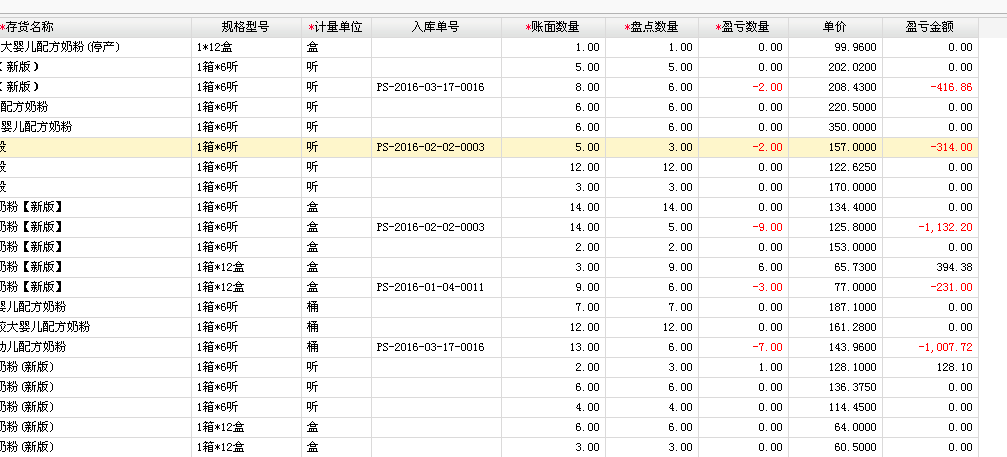
Task: Click the red -9.00 quantity cell
Action: [744, 227]
